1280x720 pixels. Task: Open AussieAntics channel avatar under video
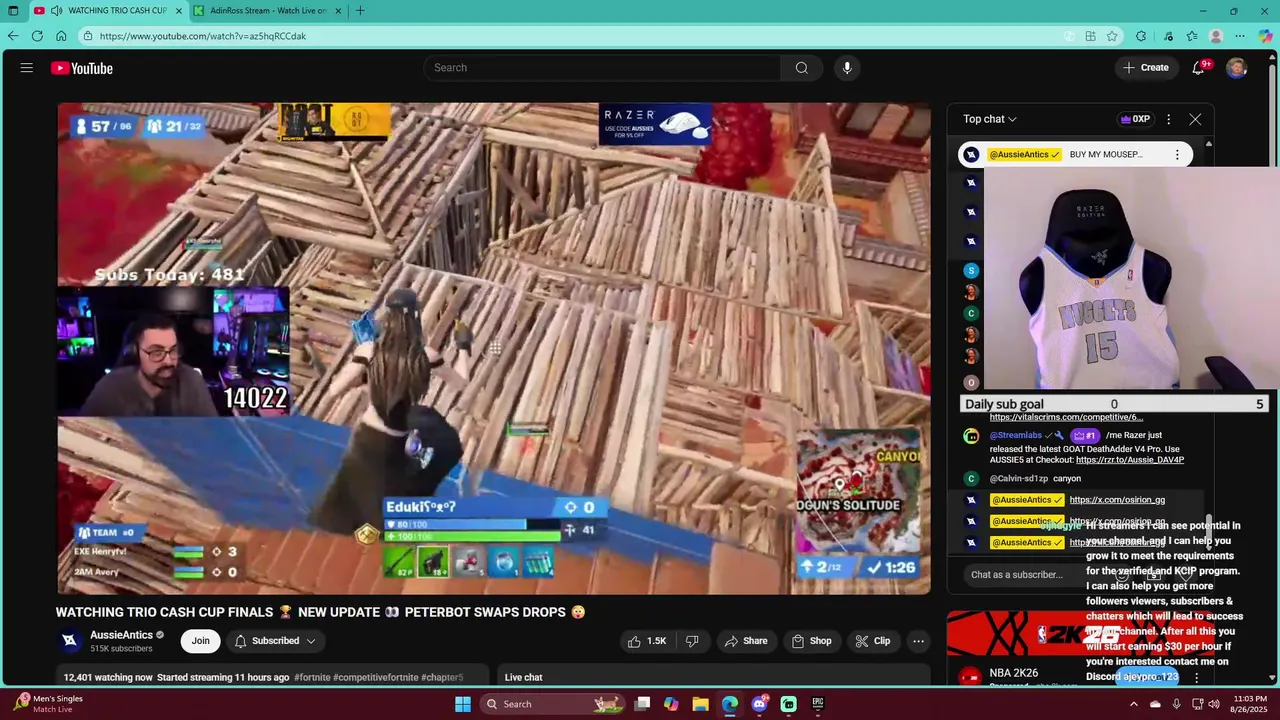(70, 640)
